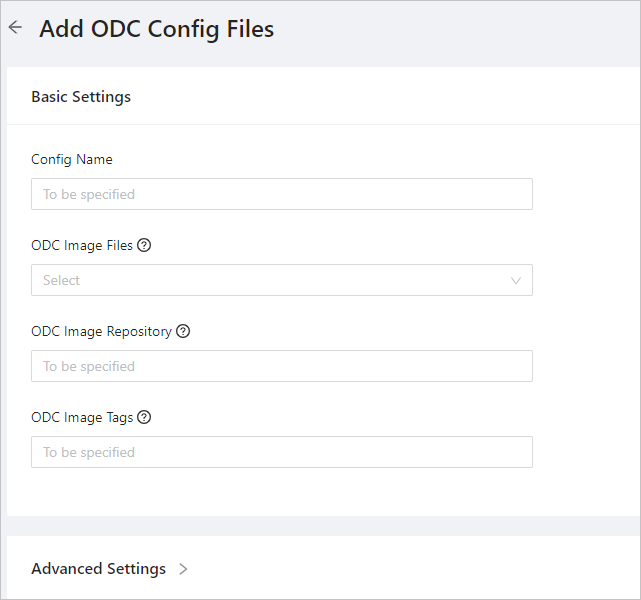Select the ODC Image Tags input box
641x600 pixels.
pos(281,452)
